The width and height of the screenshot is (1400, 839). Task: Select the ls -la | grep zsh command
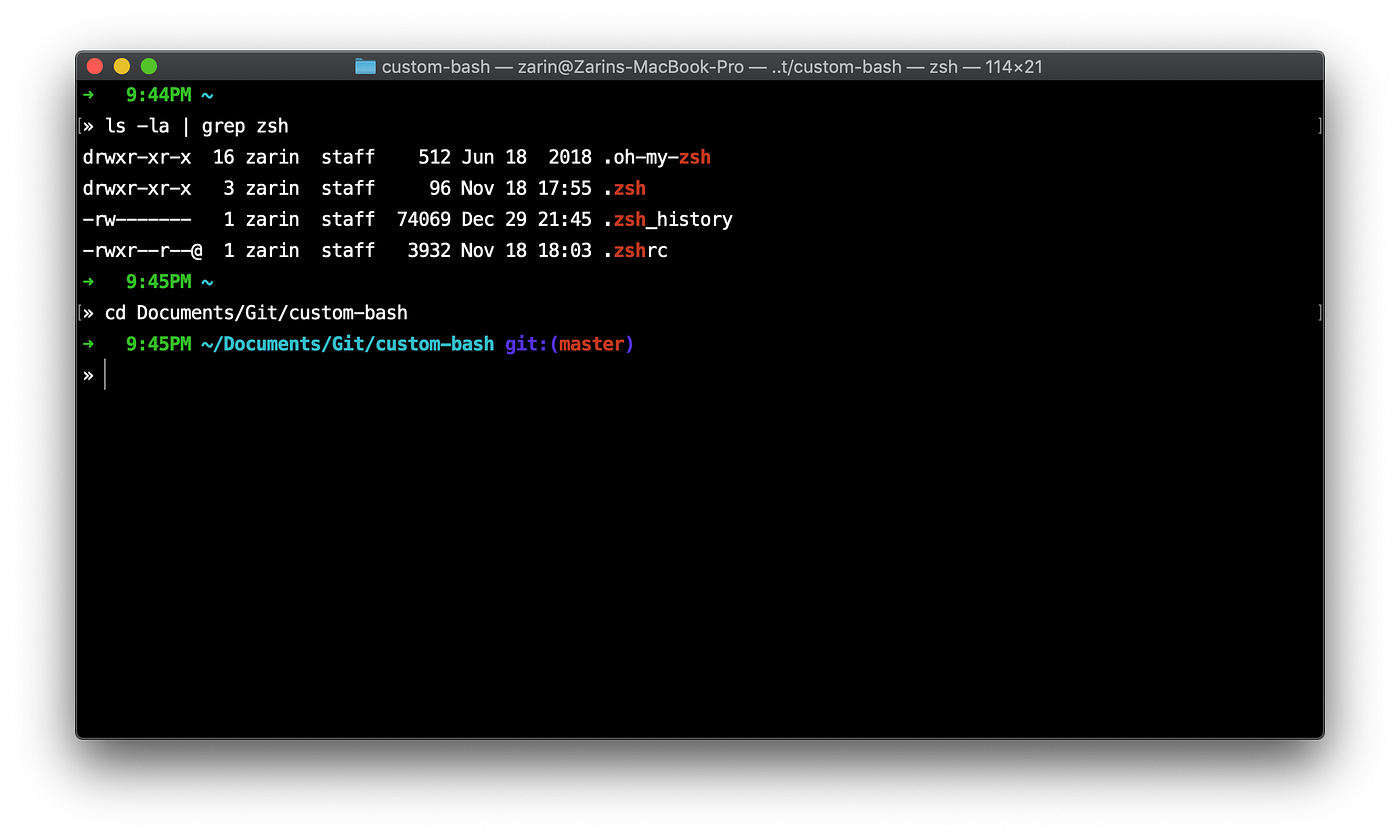197,126
